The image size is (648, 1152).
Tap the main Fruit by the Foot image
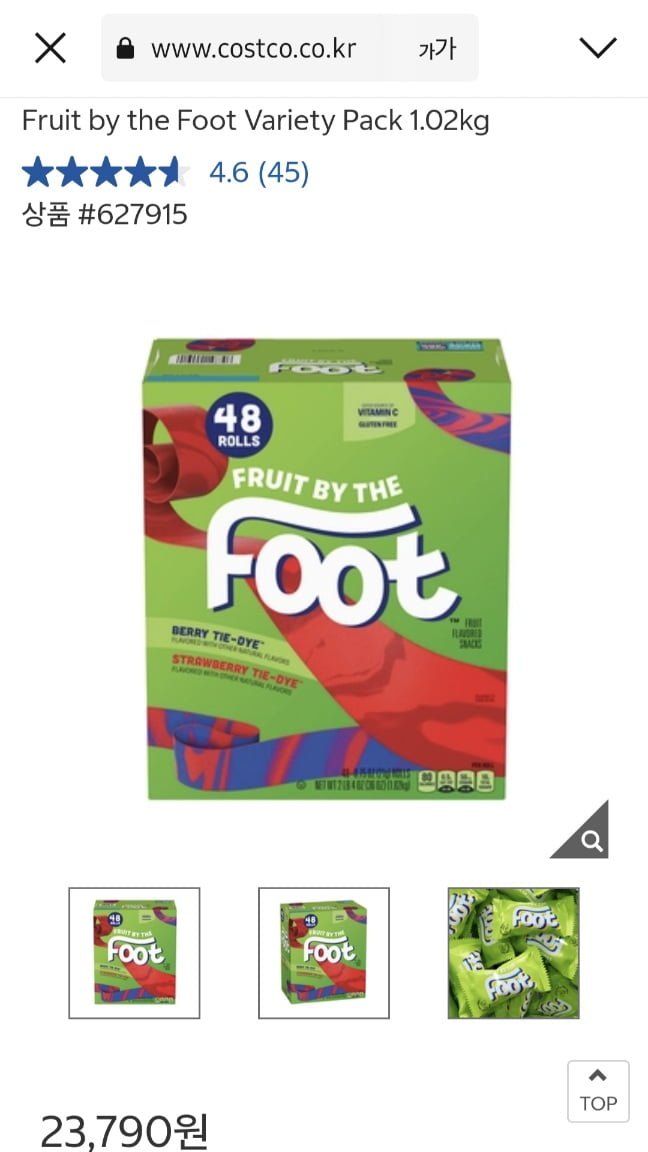point(327,569)
